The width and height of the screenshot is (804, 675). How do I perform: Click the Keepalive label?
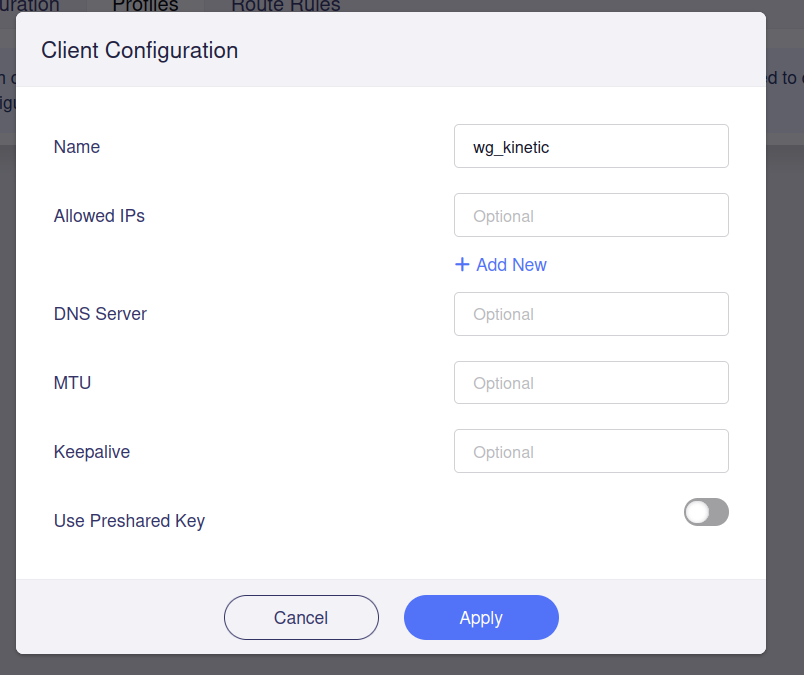point(92,452)
